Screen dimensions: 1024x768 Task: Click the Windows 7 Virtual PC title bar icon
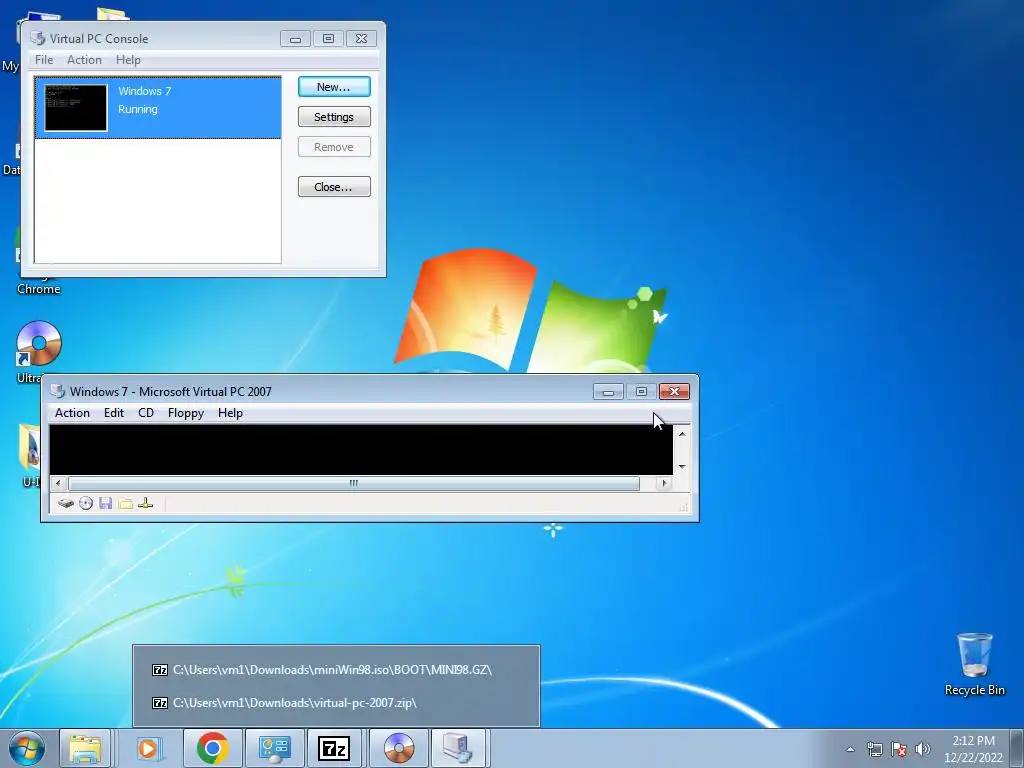(x=58, y=391)
